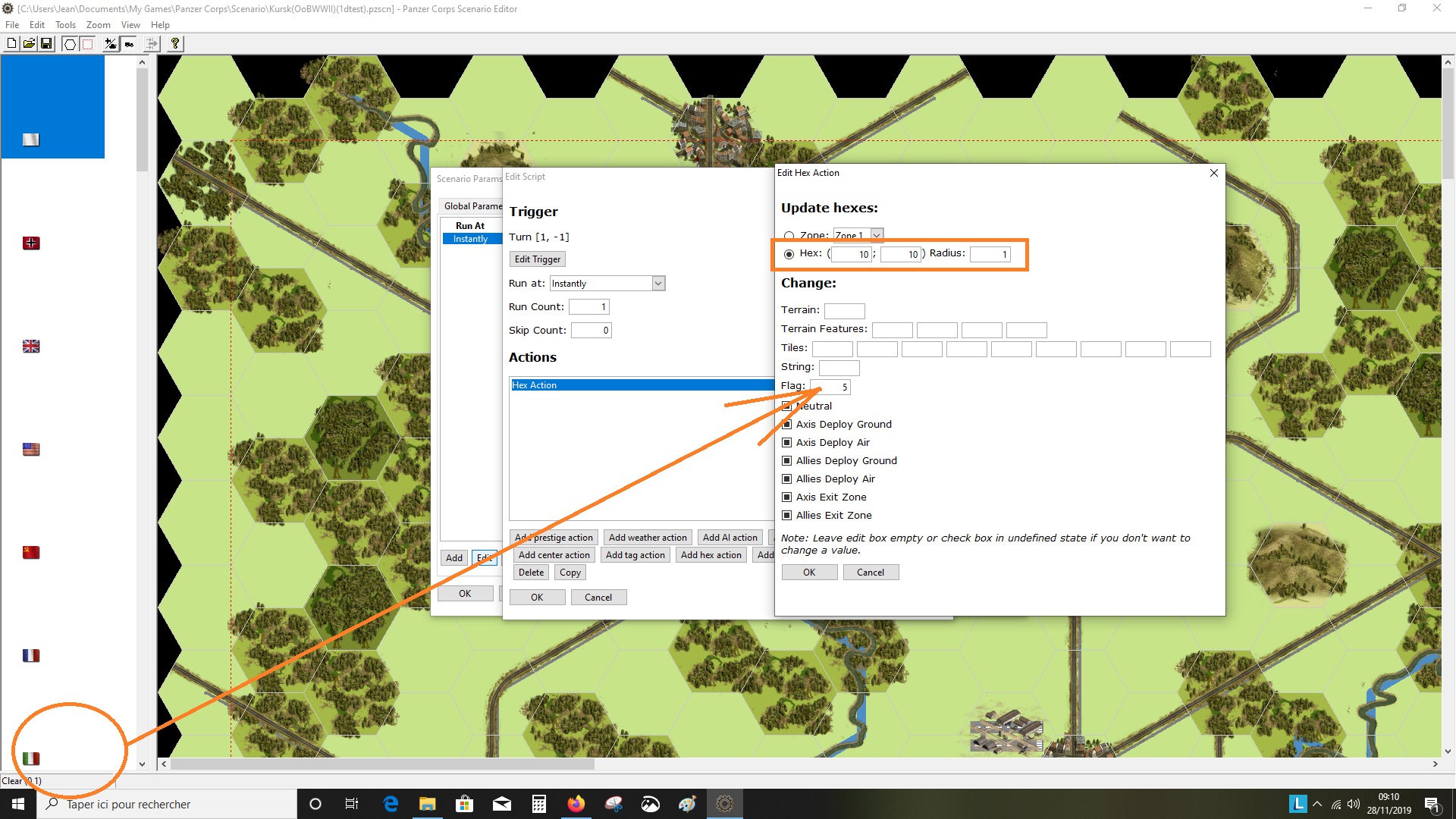Open Microsoft Store from the taskbar
Image resolution: width=1456 pixels, height=819 pixels.
(465, 805)
